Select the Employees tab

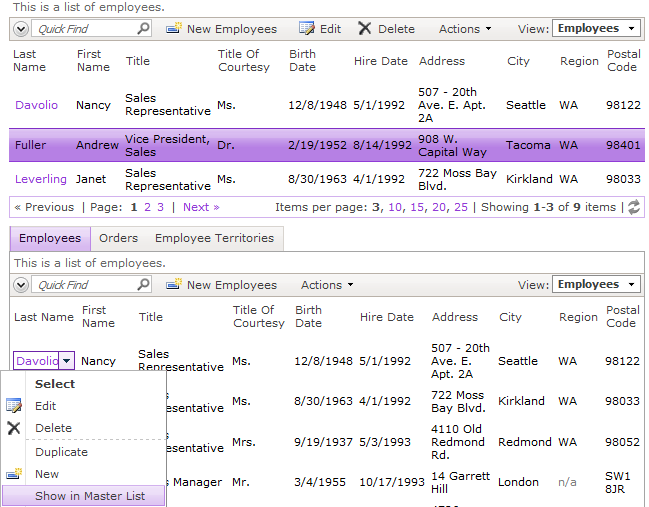click(50, 238)
